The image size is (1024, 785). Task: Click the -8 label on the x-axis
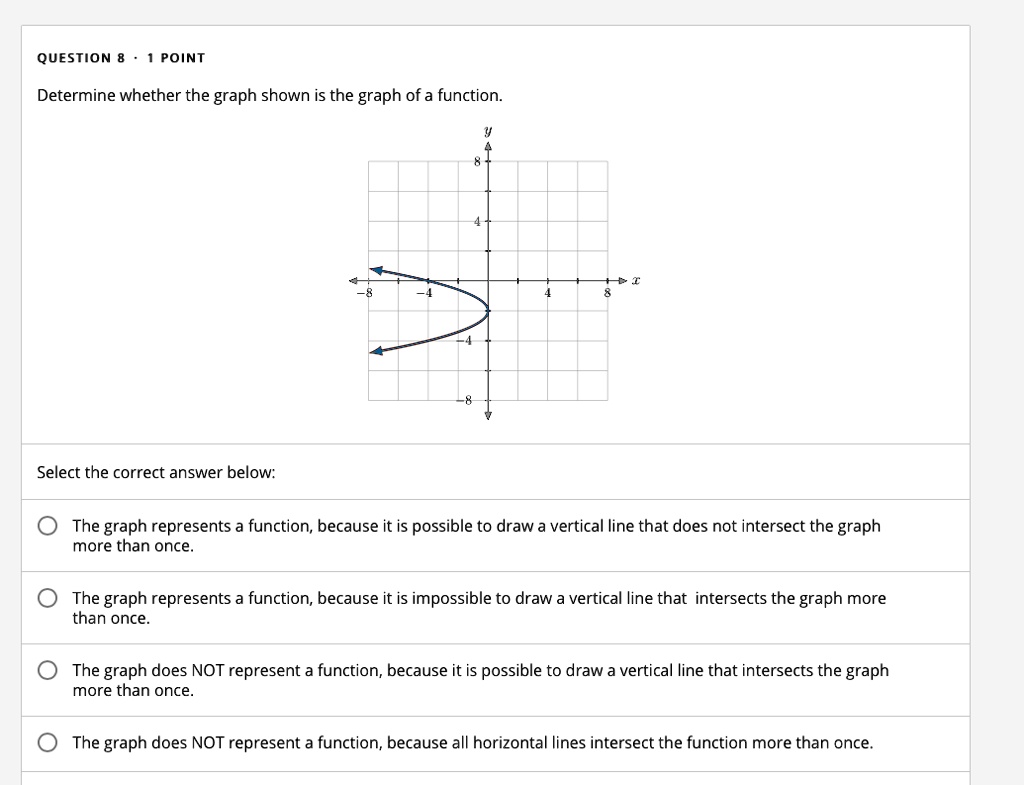(x=363, y=293)
